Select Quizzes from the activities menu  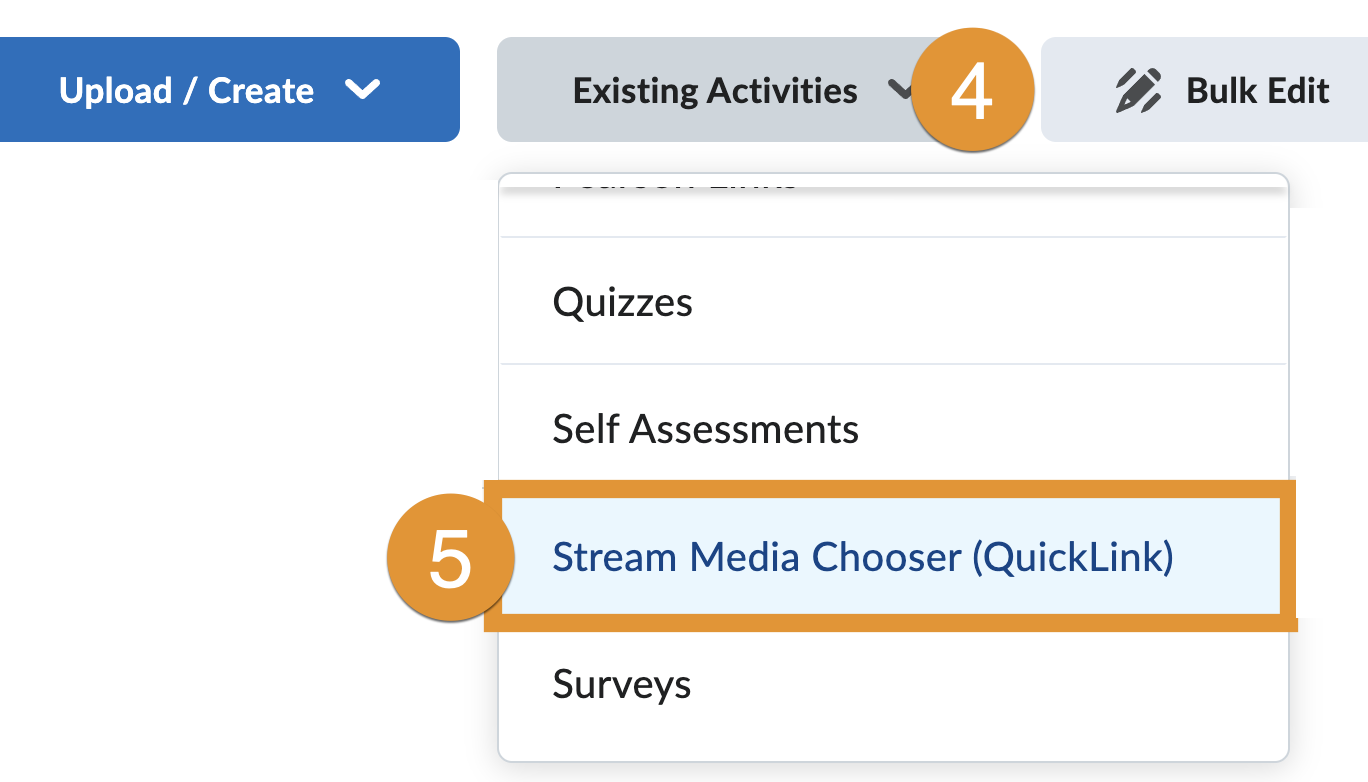coord(622,302)
